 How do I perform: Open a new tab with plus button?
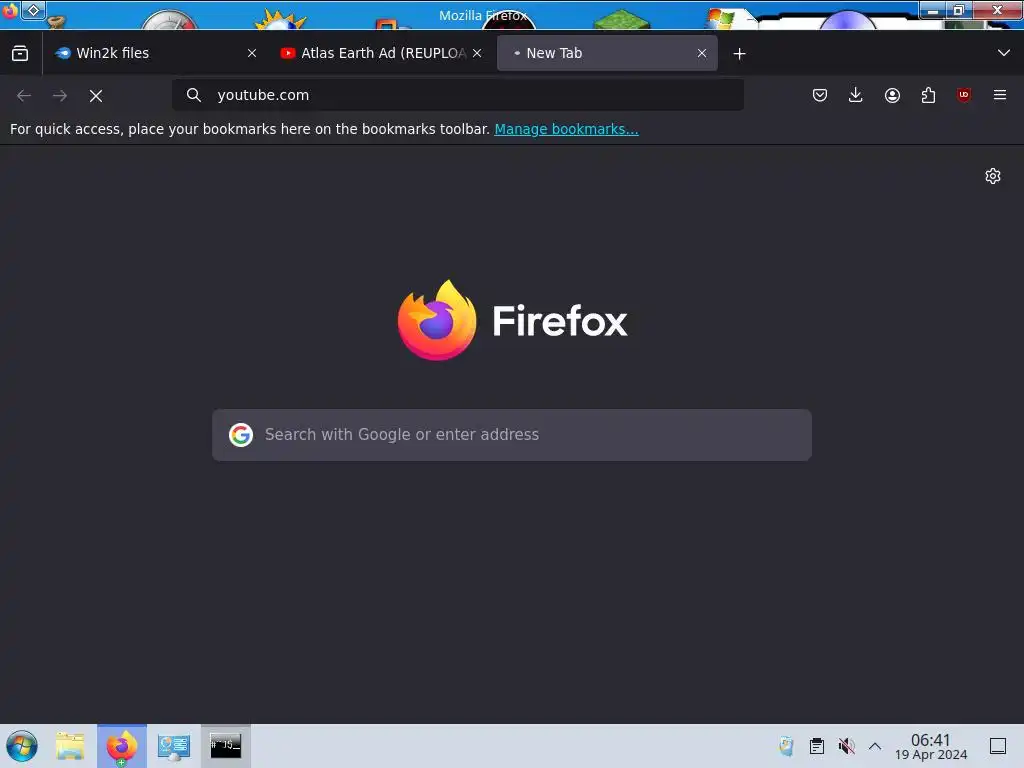coord(739,54)
